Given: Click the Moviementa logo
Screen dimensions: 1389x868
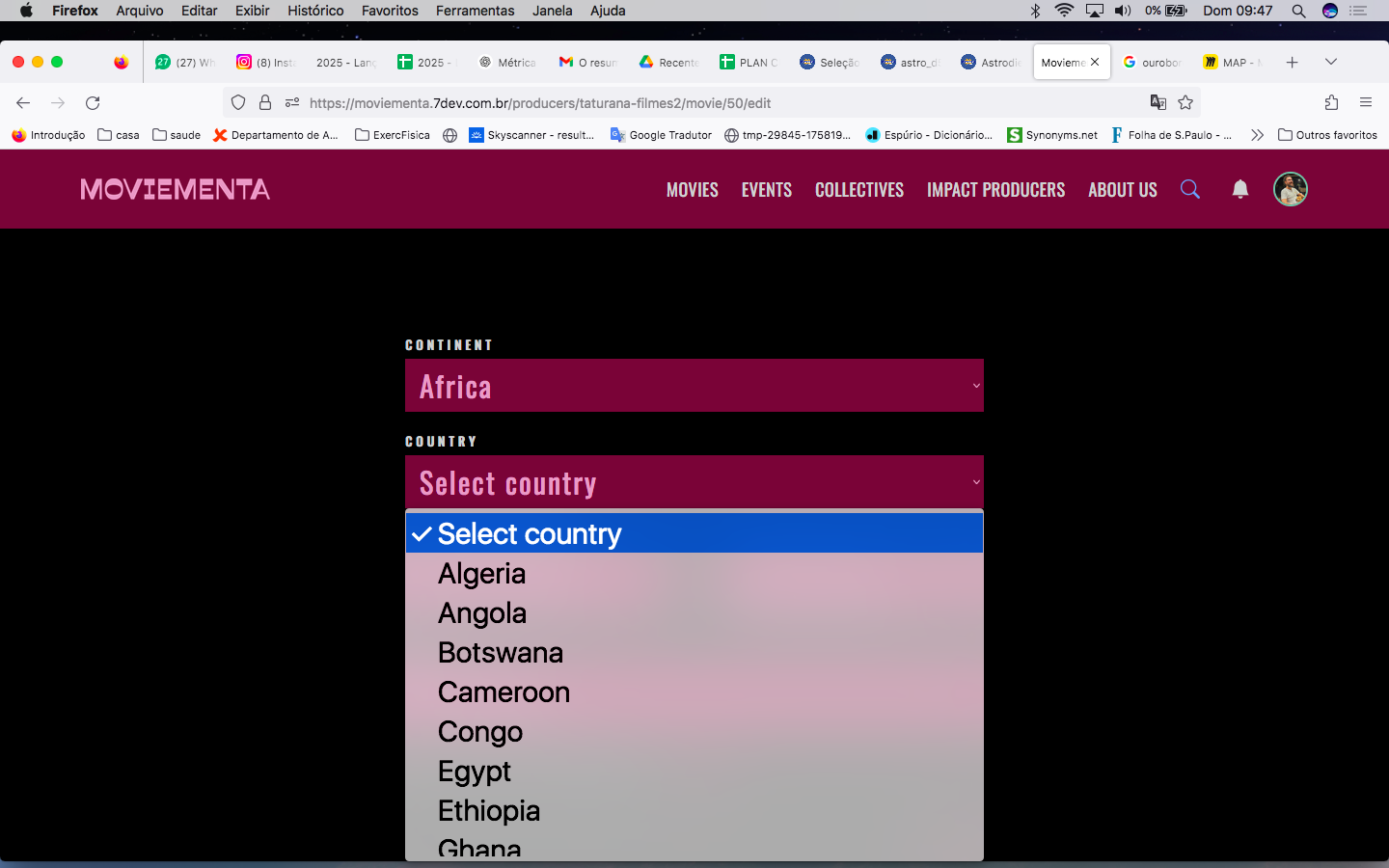Looking at the screenshot, I should 176,189.
